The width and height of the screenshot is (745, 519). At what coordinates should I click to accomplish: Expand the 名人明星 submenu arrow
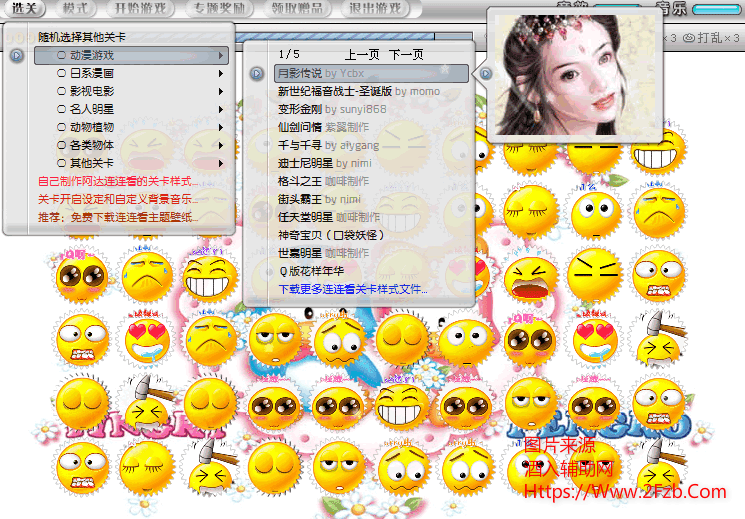[x=221, y=110]
